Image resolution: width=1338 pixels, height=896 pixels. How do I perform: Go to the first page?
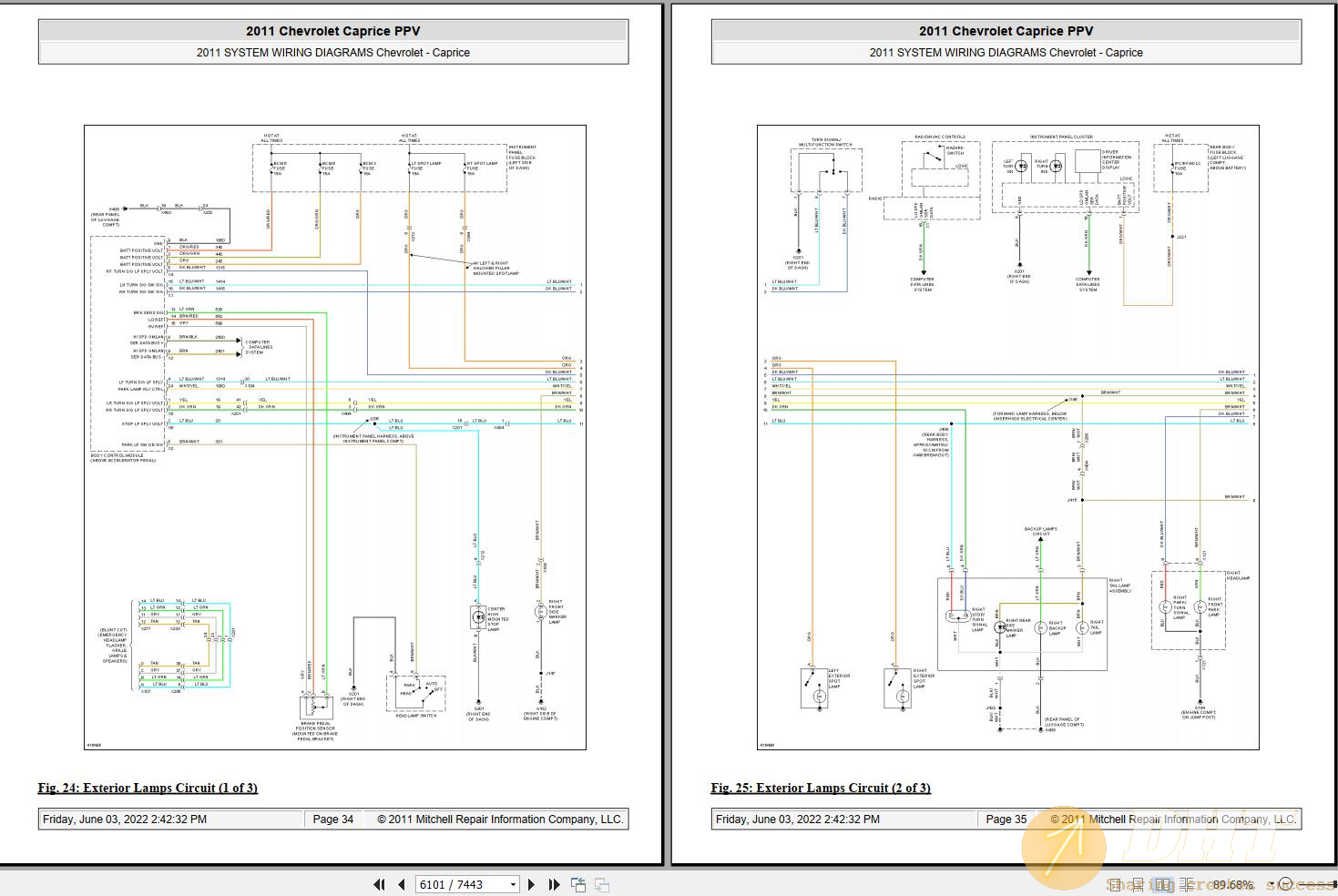pos(380,884)
